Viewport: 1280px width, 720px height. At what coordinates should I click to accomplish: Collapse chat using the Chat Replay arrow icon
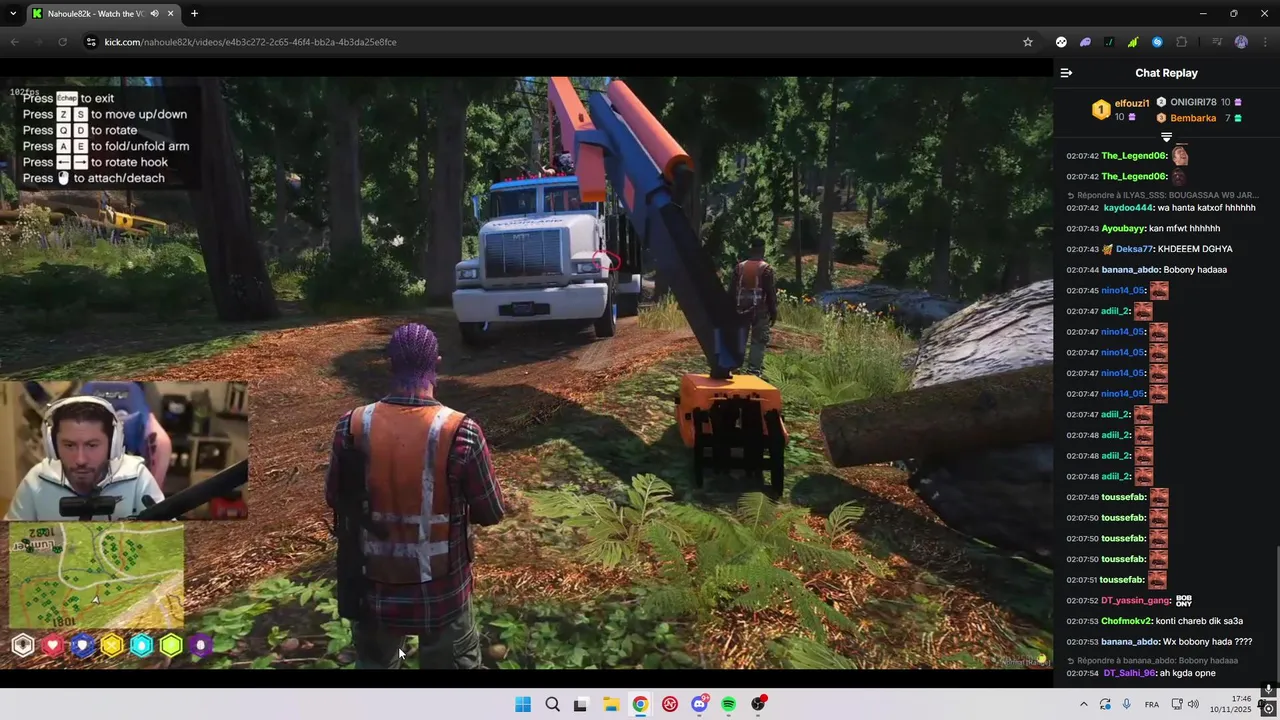click(x=1066, y=73)
